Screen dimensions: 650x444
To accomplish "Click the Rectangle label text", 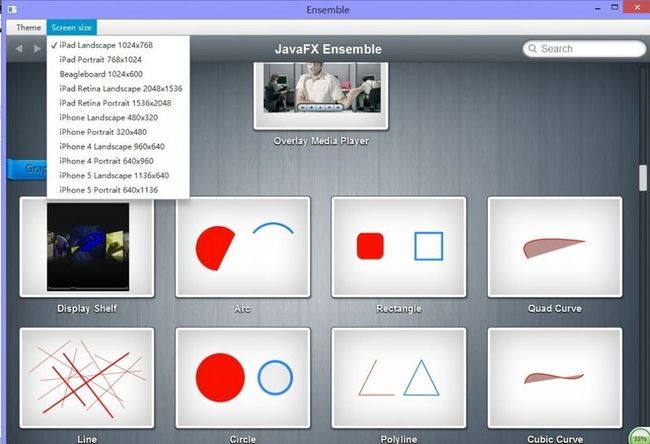I will (399, 308).
